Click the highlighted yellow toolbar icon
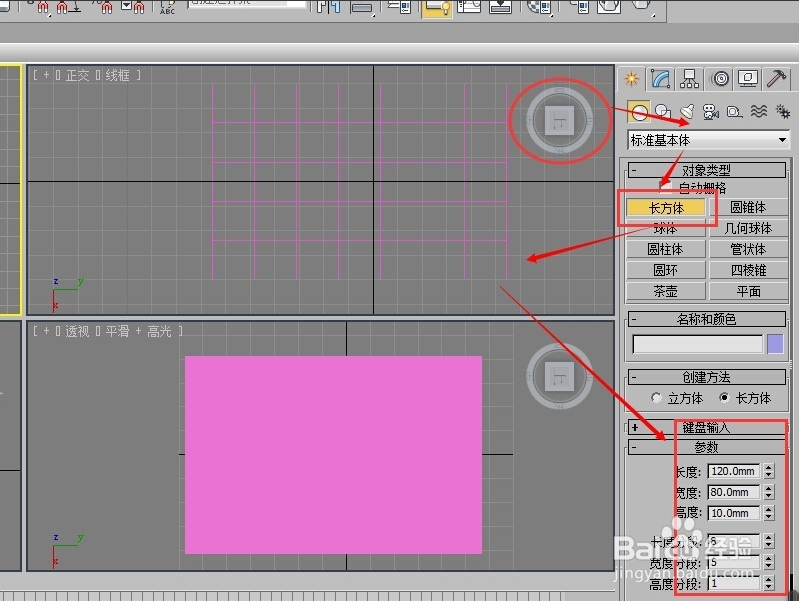The width and height of the screenshot is (799, 601). [x=437, y=8]
